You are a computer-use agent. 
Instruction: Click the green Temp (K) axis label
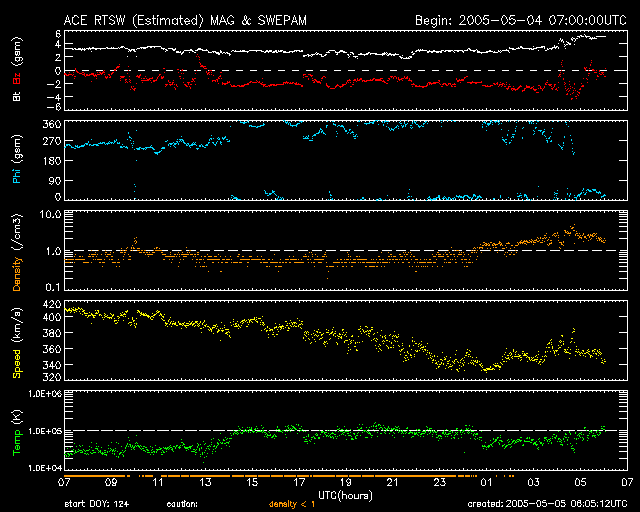click(x=17, y=431)
